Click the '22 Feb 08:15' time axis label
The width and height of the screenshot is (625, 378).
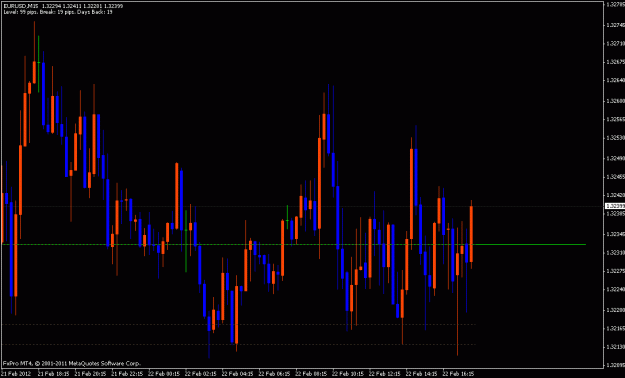coord(310,374)
